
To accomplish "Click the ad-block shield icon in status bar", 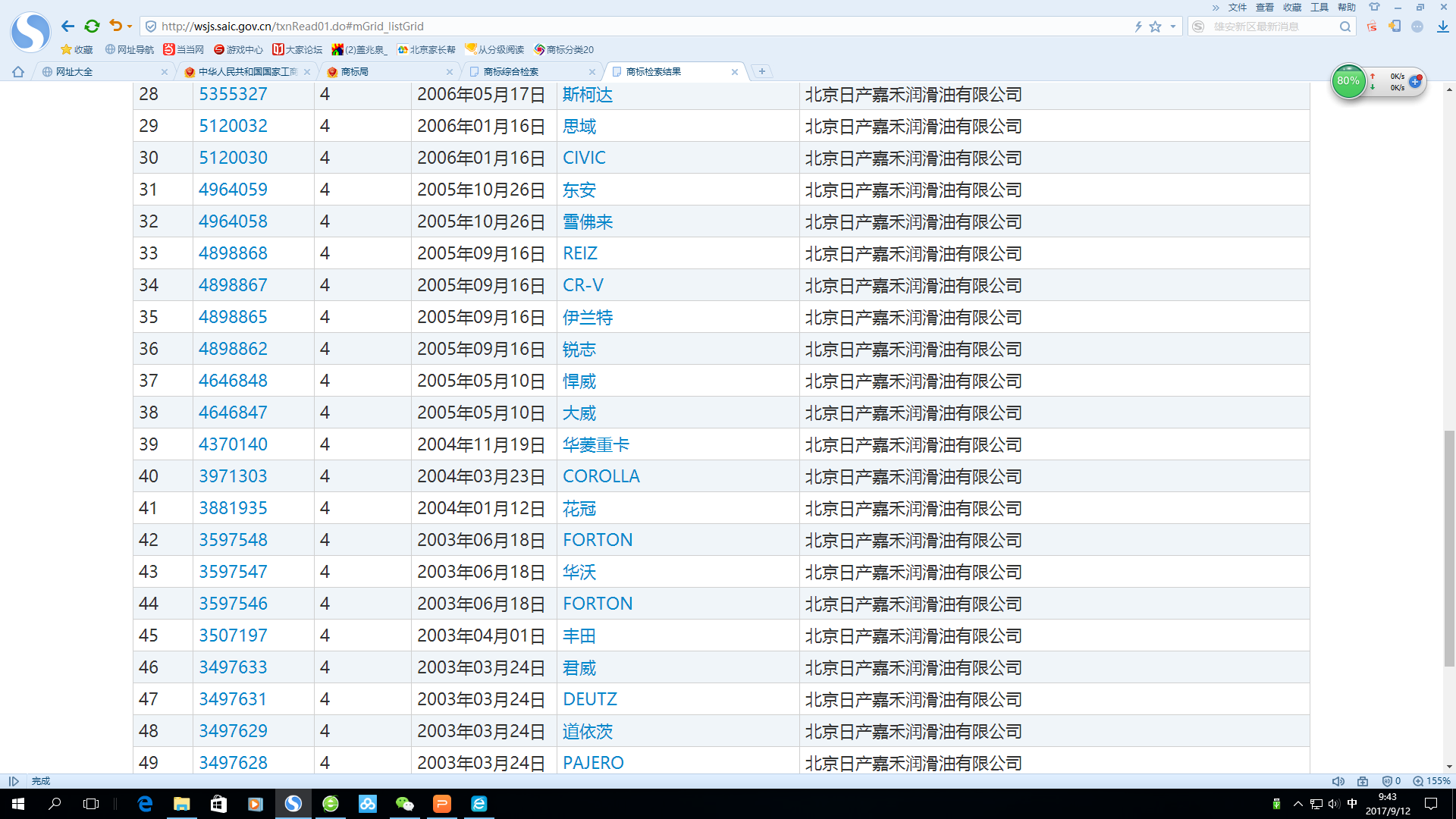I will pos(1387,781).
